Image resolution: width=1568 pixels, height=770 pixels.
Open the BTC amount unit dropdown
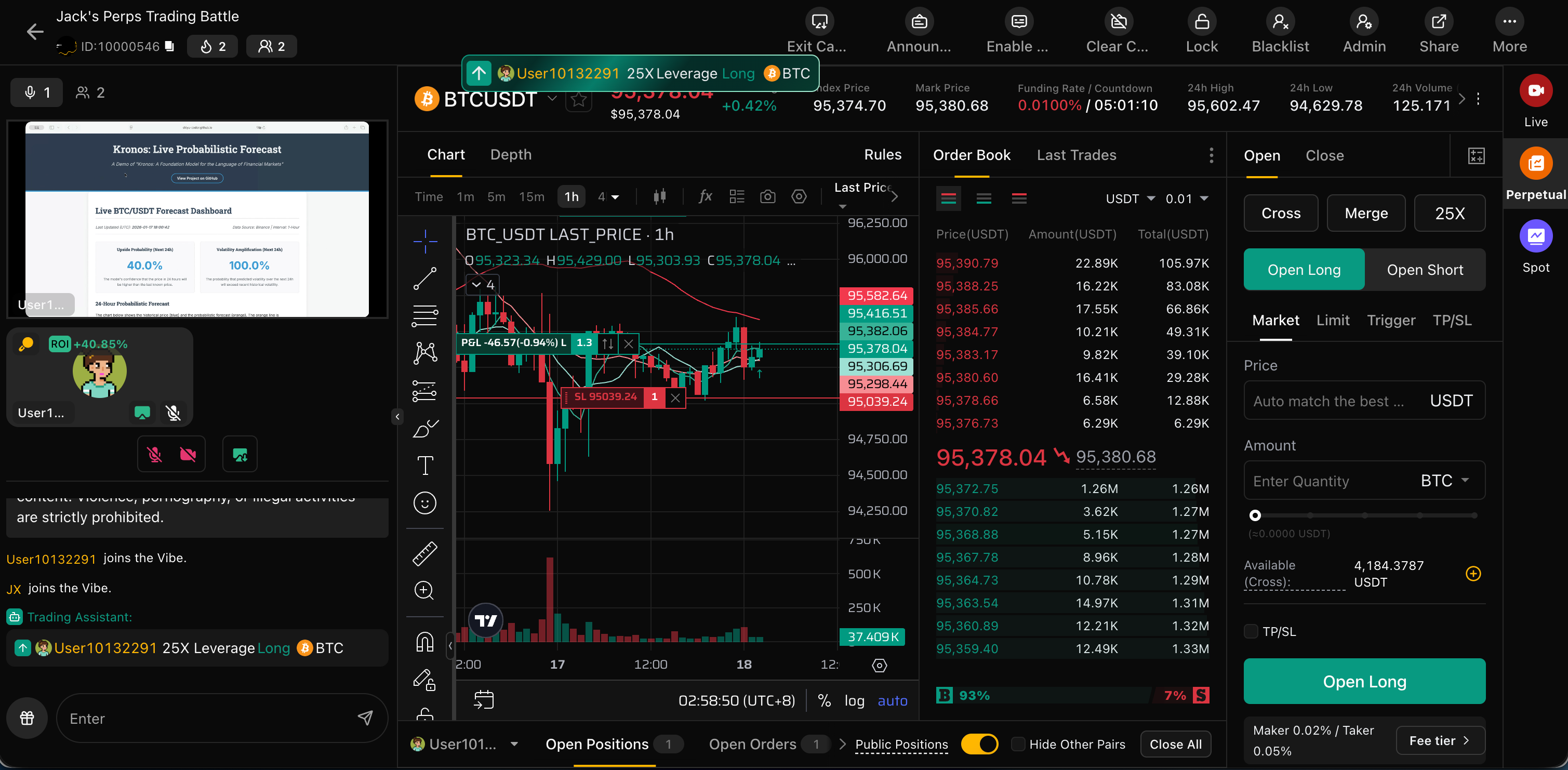coord(1444,481)
